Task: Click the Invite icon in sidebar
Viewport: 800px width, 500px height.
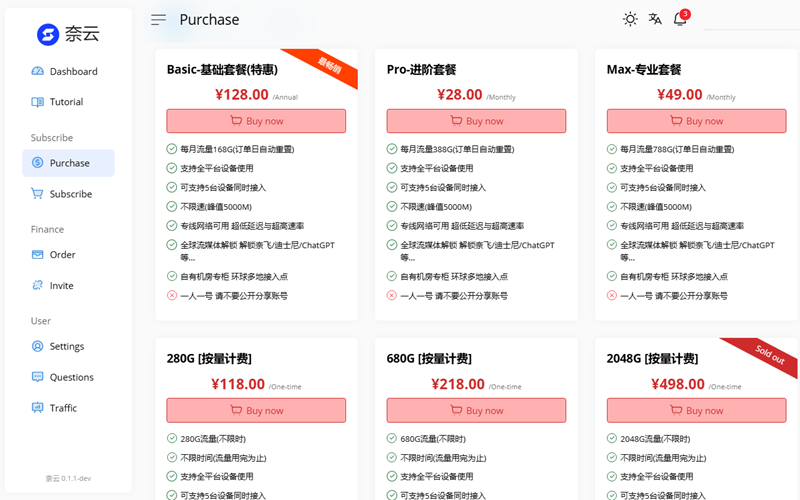Action: point(38,285)
